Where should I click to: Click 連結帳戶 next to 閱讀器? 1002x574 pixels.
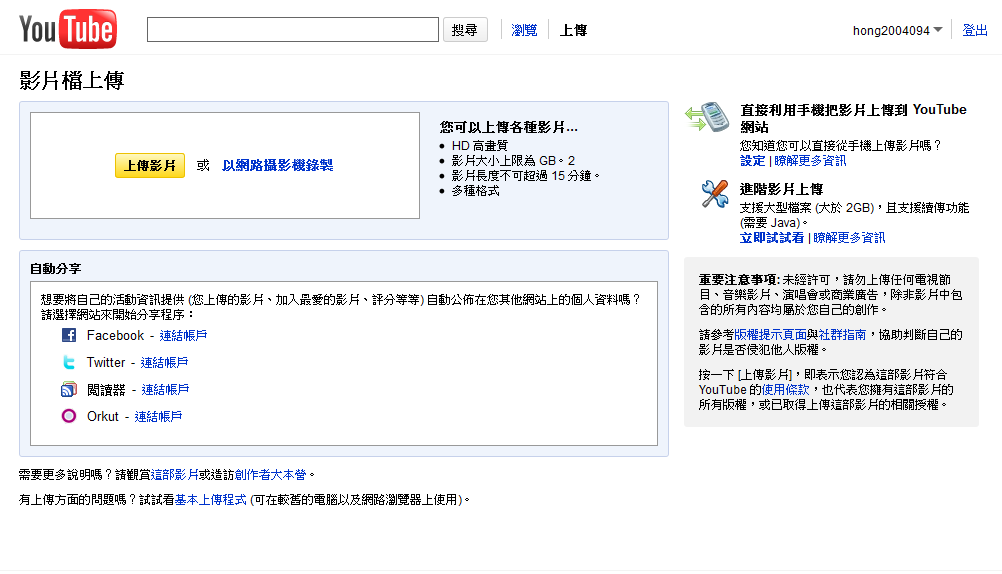[x=165, y=389]
